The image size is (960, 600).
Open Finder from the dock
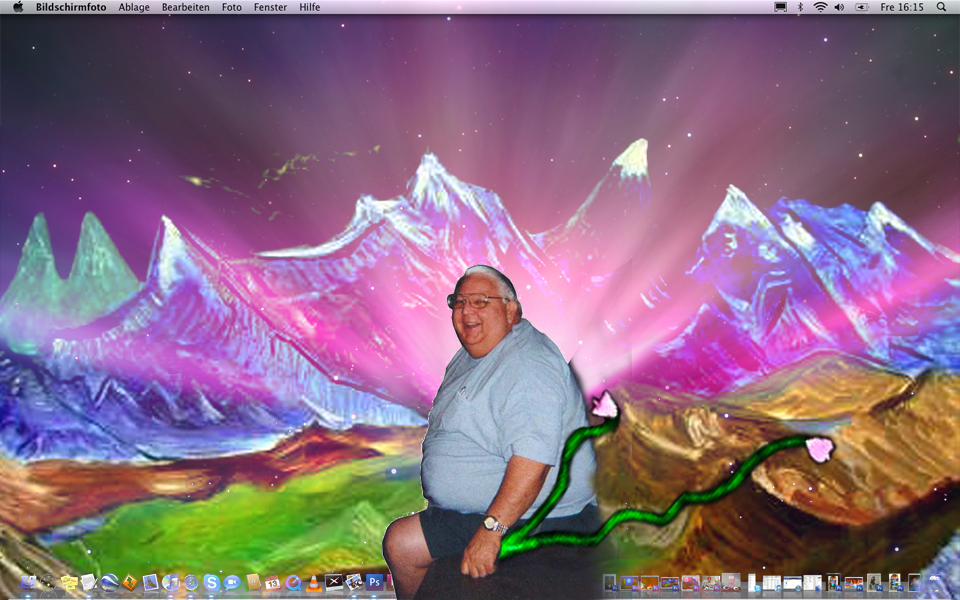point(27,582)
